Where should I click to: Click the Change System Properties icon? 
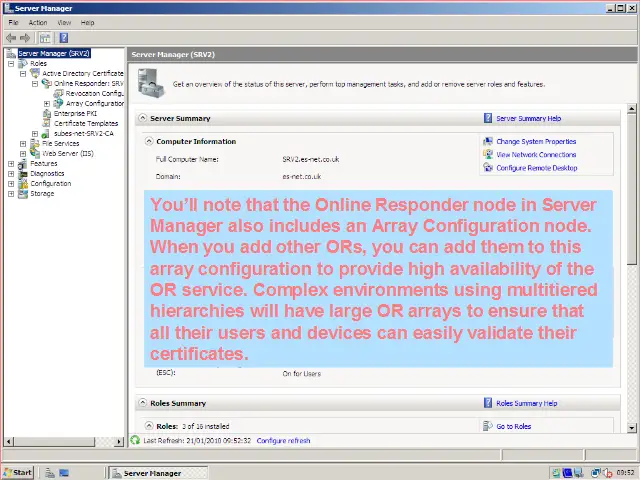click(488, 142)
